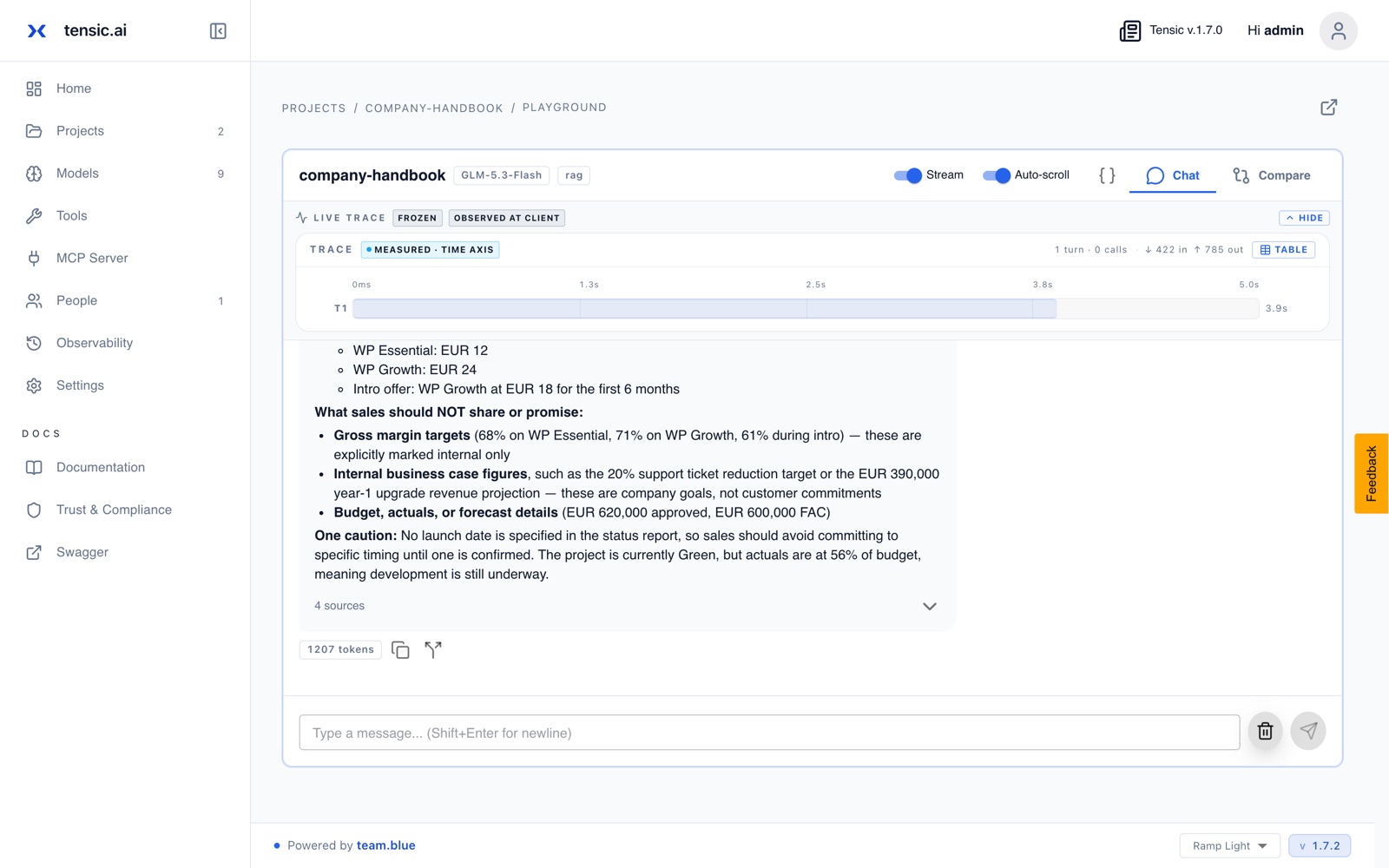The image size is (1389, 868).
Task: Open the People page
Action: [125, 301]
